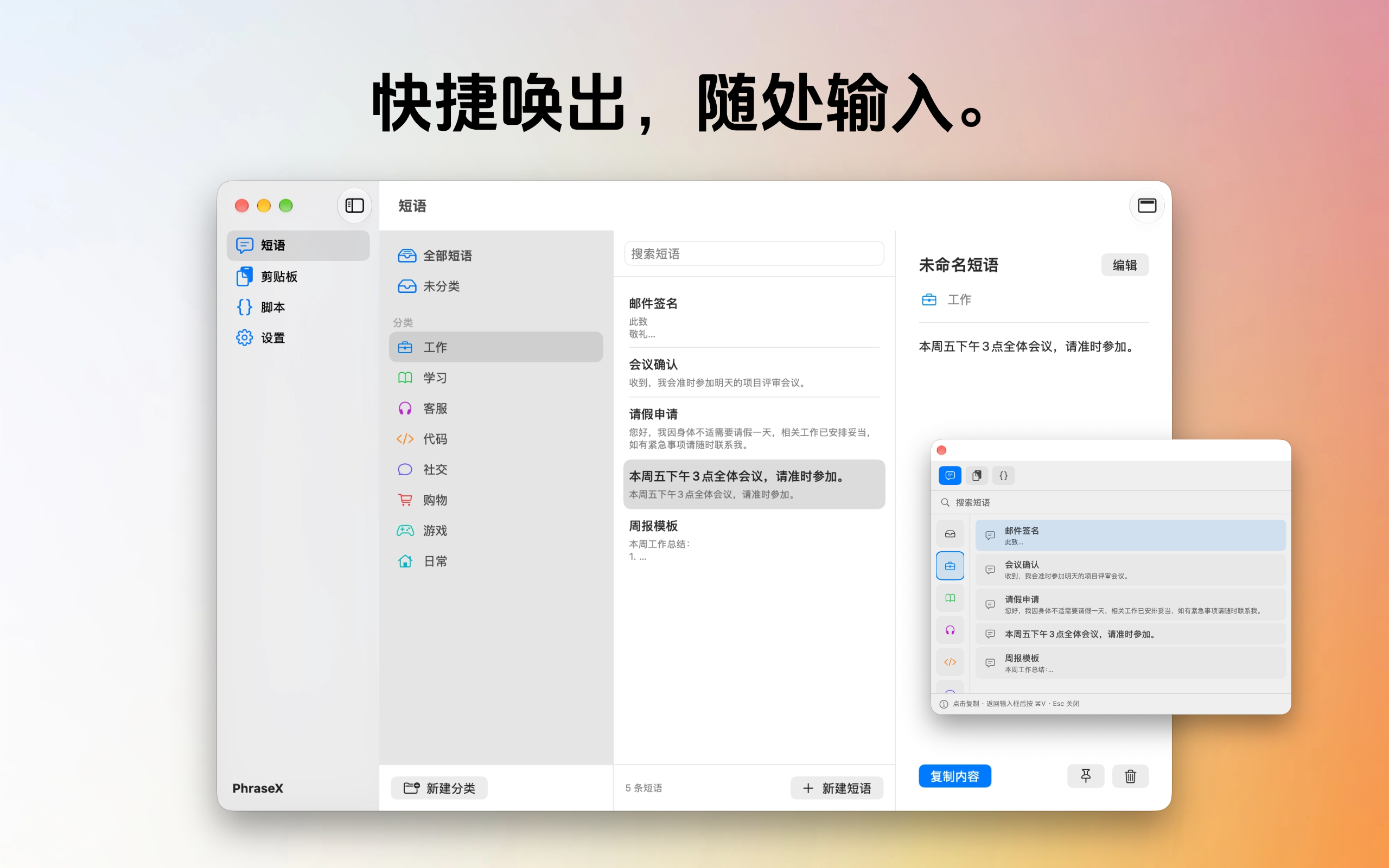Click the 搜索短语 field in the popup

[1111, 502]
